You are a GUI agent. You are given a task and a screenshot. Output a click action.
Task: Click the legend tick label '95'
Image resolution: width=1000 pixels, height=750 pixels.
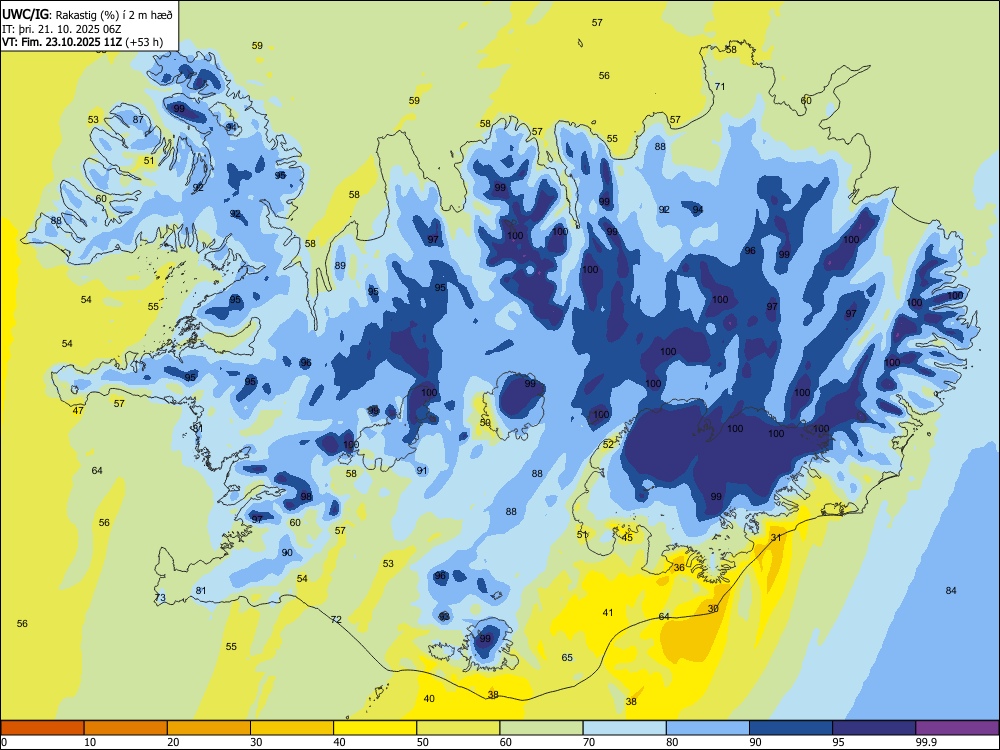tap(838, 742)
